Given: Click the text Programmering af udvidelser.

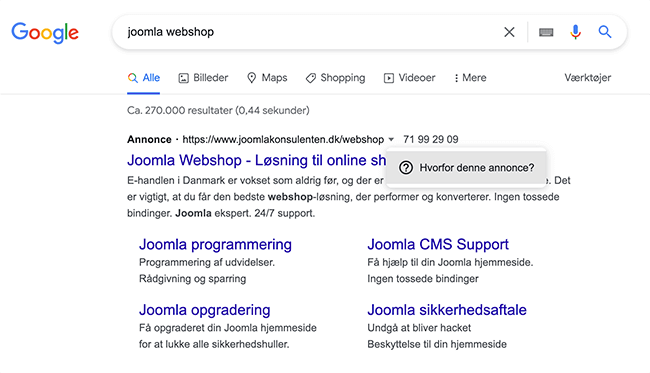Looking at the screenshot, I should pyautogui.click(x=207, y=262).
